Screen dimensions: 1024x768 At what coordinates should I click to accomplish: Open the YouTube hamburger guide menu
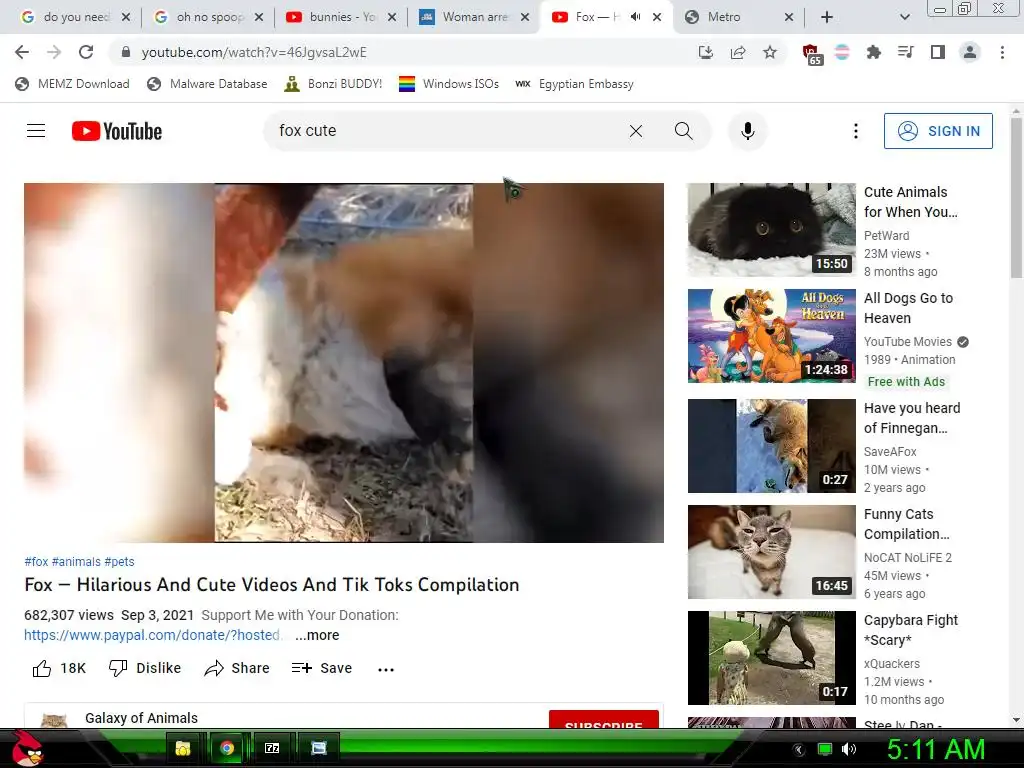click(x=36, y=131)
